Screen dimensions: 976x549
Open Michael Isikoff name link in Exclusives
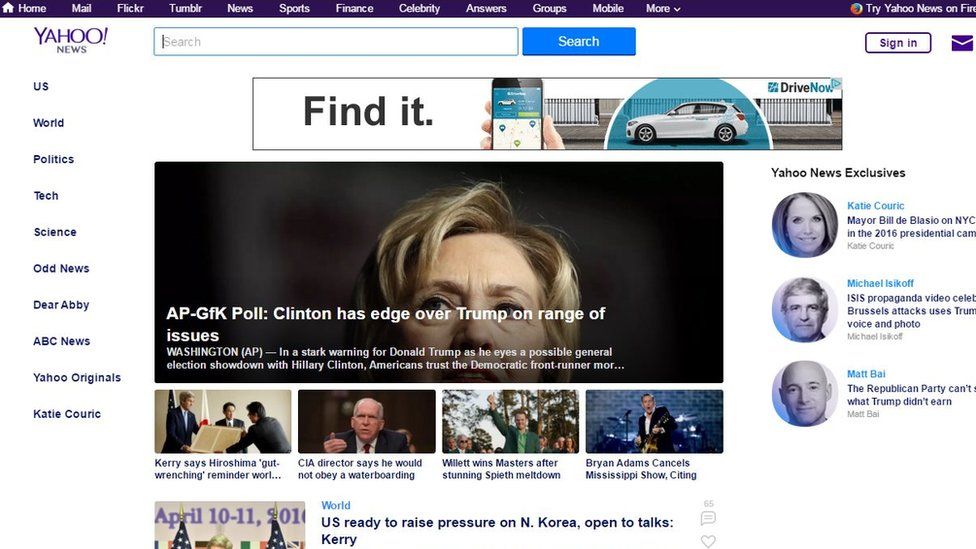(x=880, y=283)
